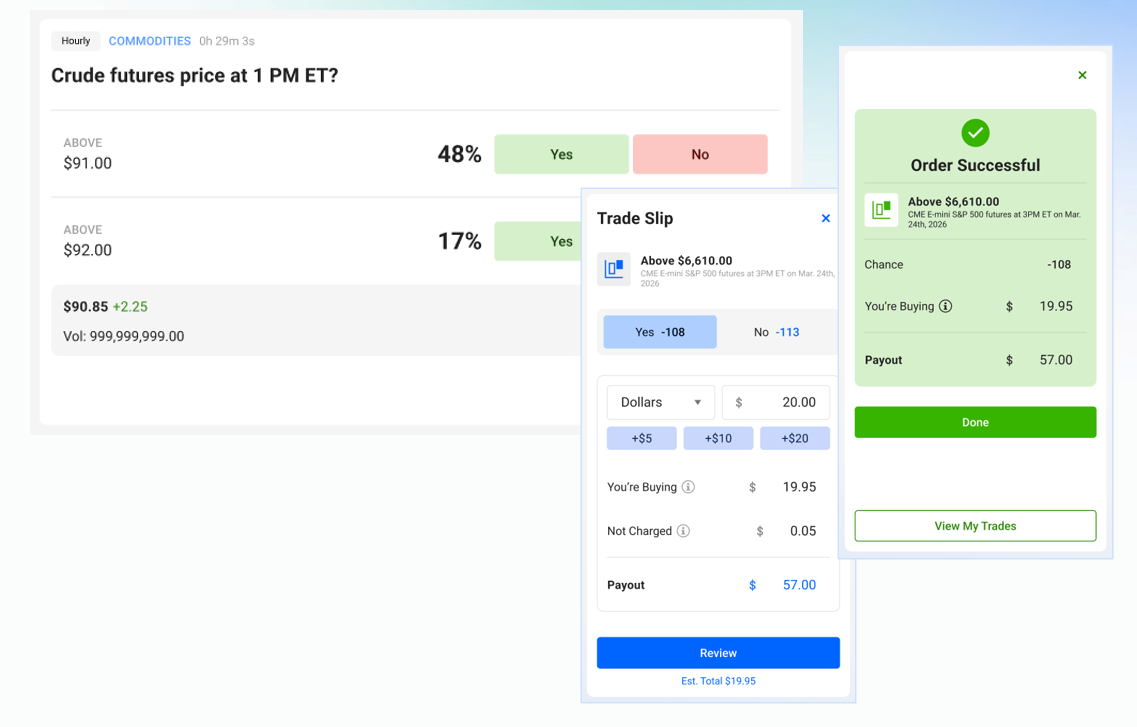Viewport: 1137px width, 727px height.
Task: Click the Crude futures price question title
Action: click(x=194, y=75)
